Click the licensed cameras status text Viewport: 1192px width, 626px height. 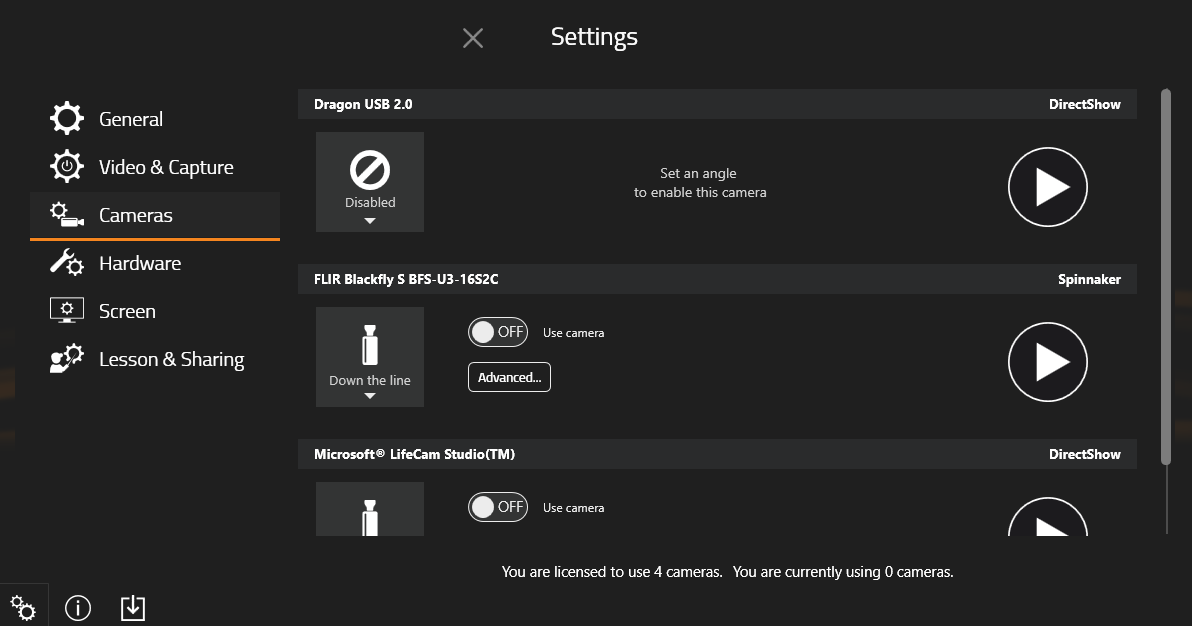(x=612, y=572)
